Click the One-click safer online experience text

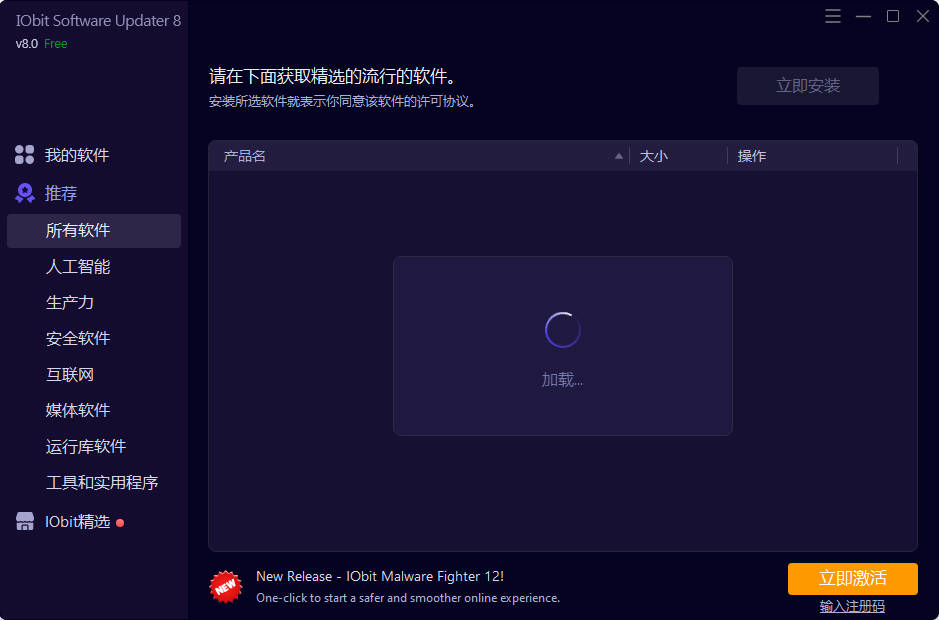pos(408,598)
